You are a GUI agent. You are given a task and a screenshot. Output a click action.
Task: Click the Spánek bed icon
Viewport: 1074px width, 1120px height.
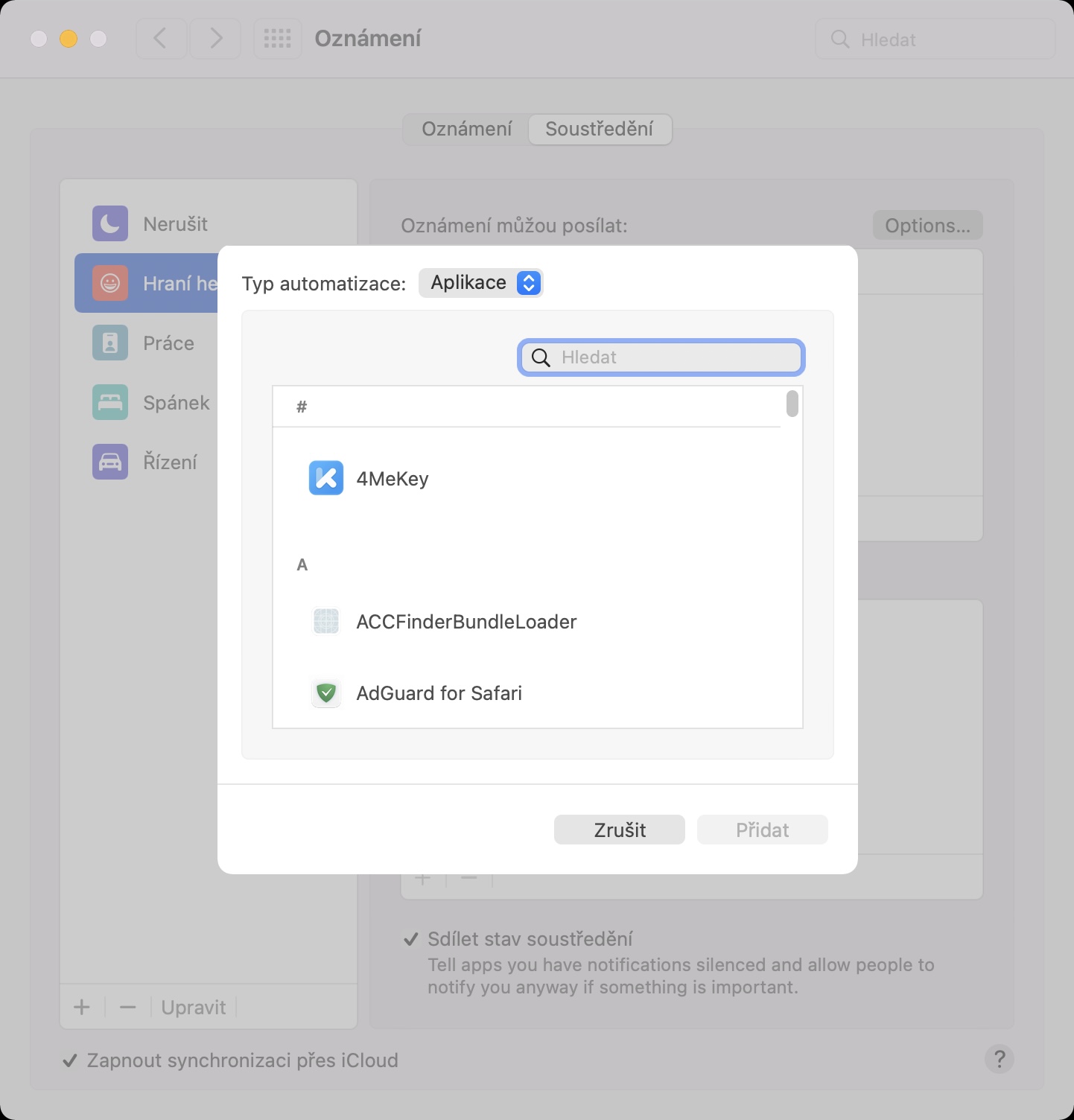click(110, 402)
